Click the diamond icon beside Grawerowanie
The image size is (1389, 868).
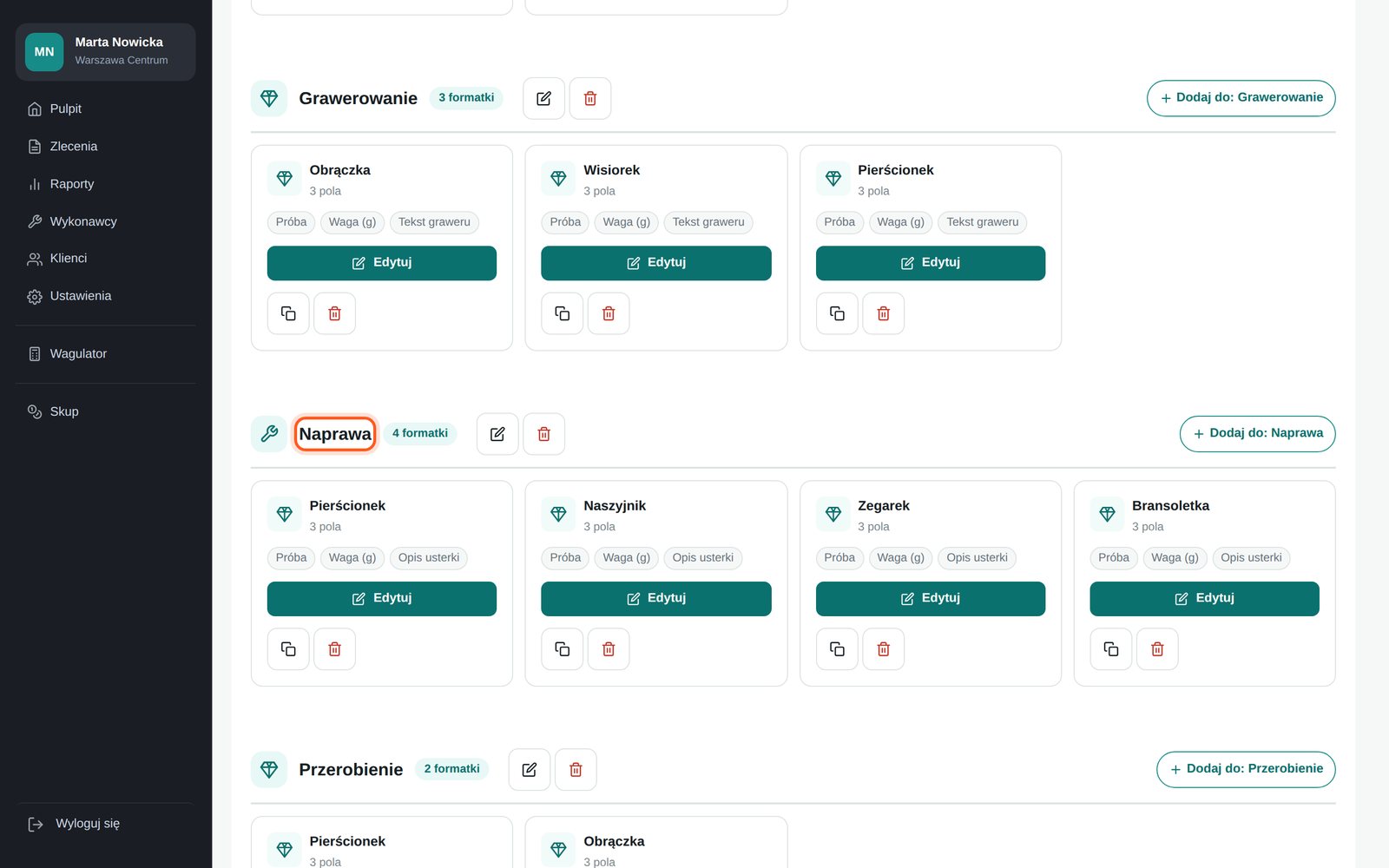click(269, 98)
